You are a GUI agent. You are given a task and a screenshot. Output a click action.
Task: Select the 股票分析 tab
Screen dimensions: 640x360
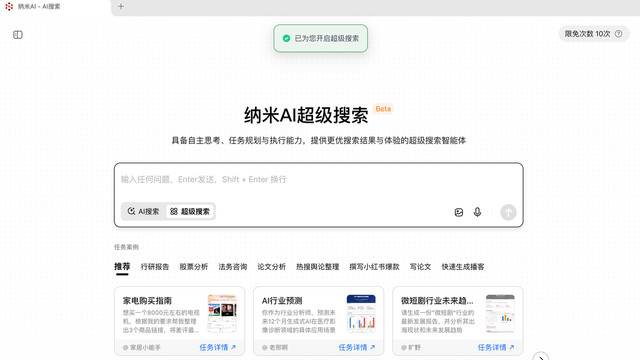coord(194,267)
